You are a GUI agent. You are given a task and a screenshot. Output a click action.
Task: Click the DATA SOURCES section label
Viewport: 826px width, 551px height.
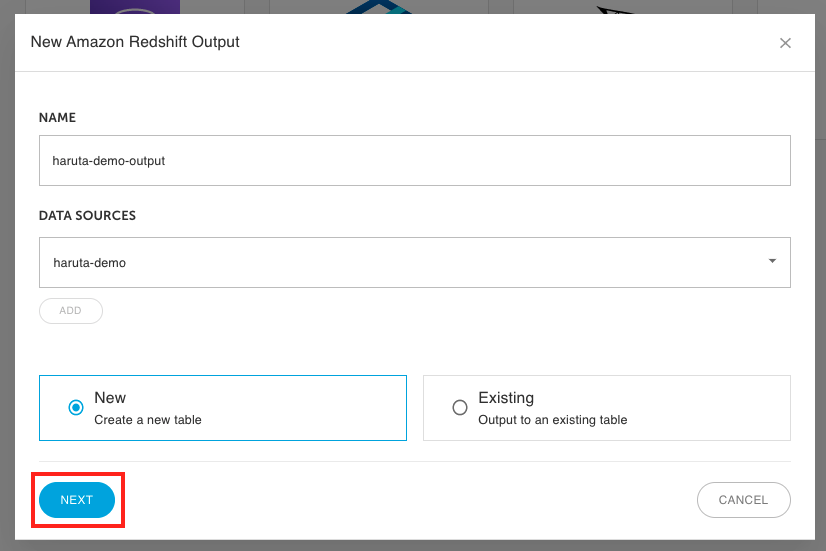87,215
